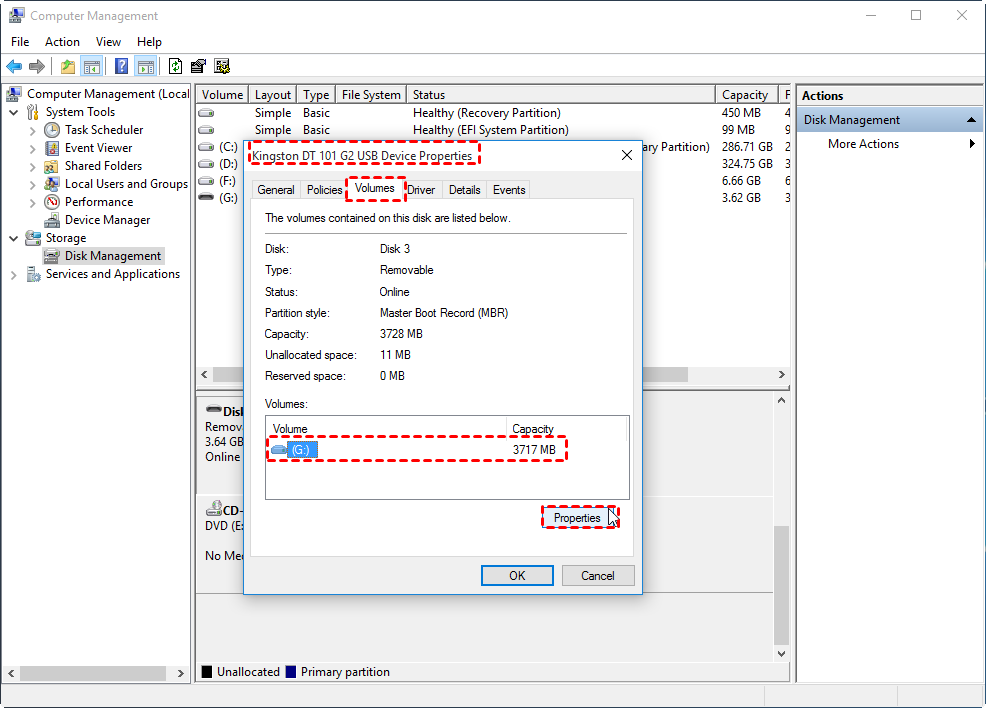Open Help via the blue question mark icon

tap(121, 66)
